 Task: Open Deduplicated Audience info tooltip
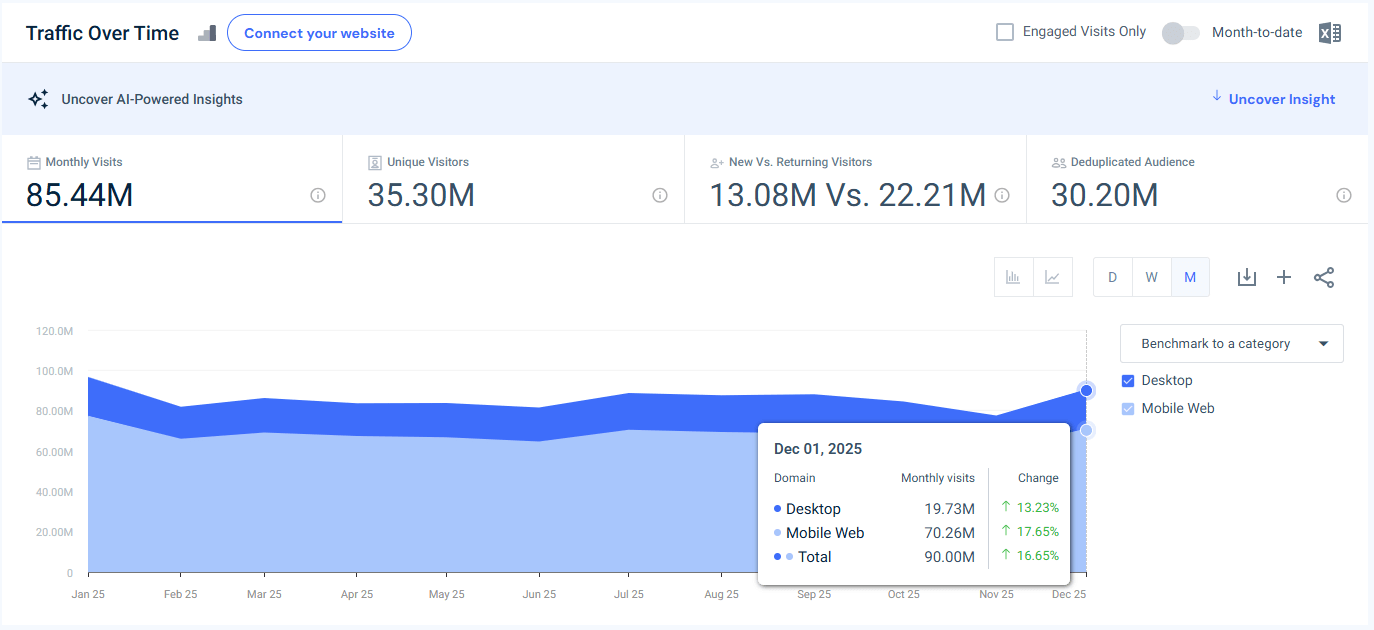(1343, 195)
